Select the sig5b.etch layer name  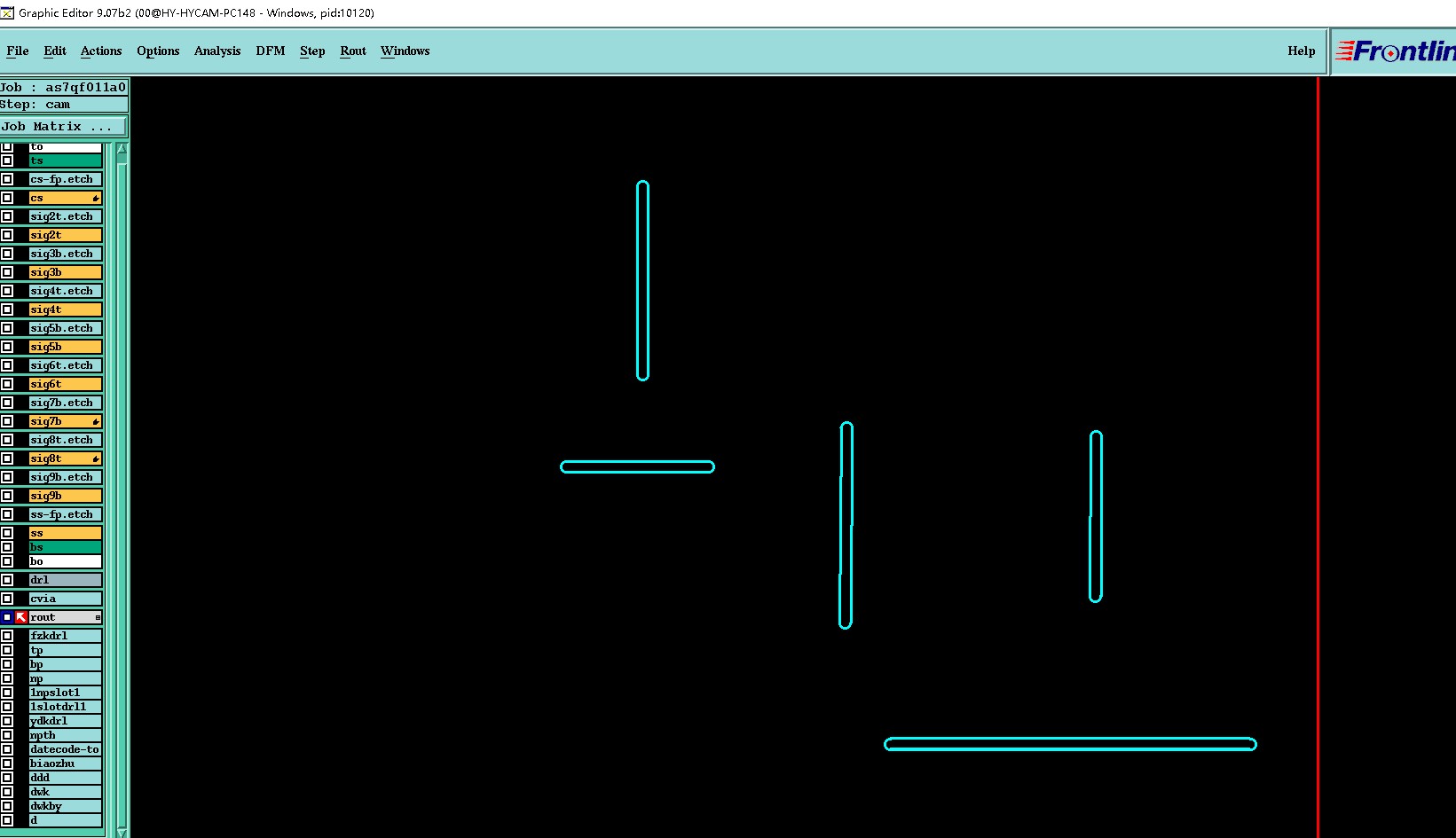65,328
